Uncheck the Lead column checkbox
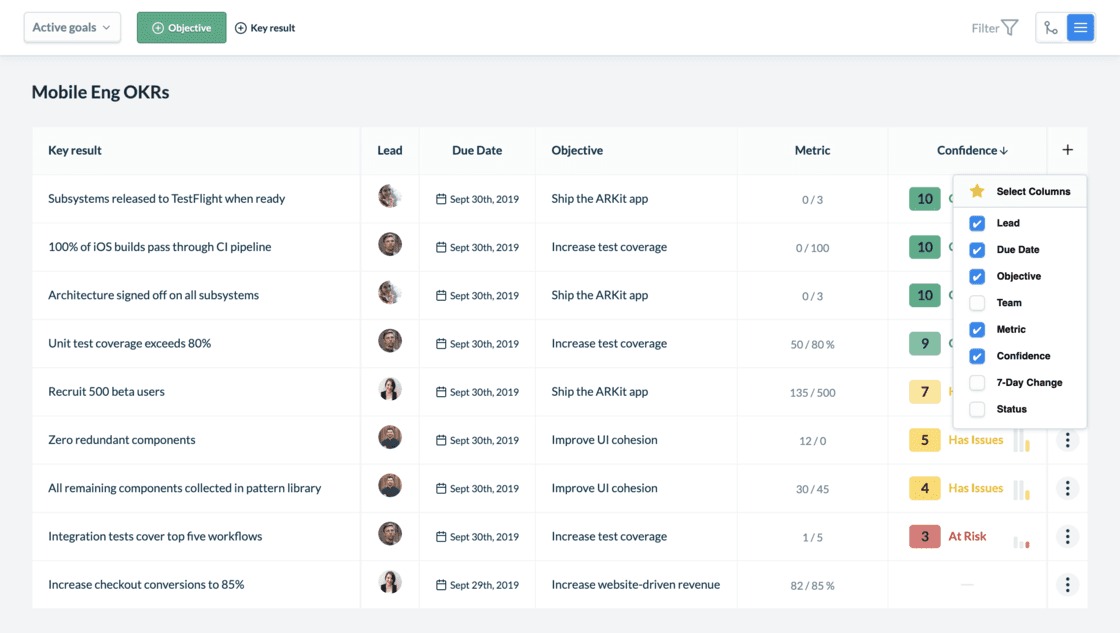 point(977,223)
